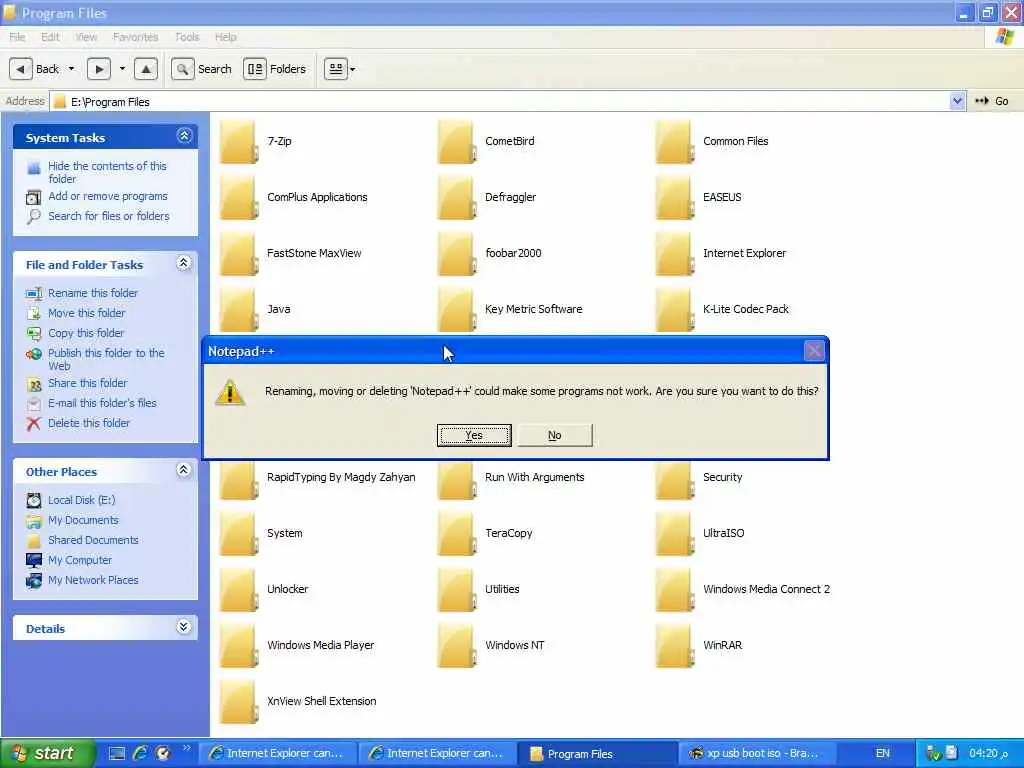Screen dimensions: 1024x768
Task: Click Search for files or folders
Action: pos(108,216)
